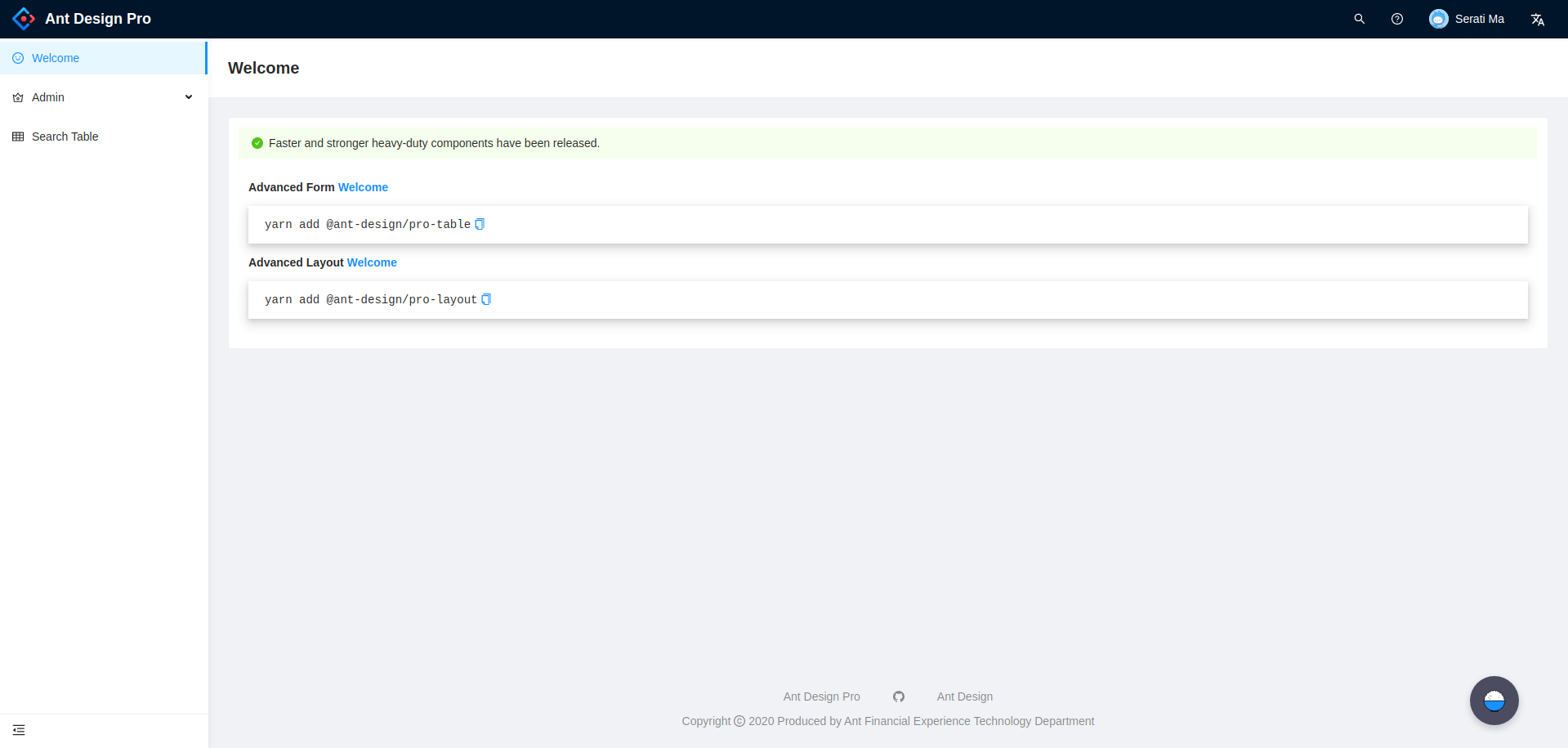Click the Ant Design Pro logo icon
Image resolution: width=1568 pixels, height=748 pixels.
coord(24,19)
